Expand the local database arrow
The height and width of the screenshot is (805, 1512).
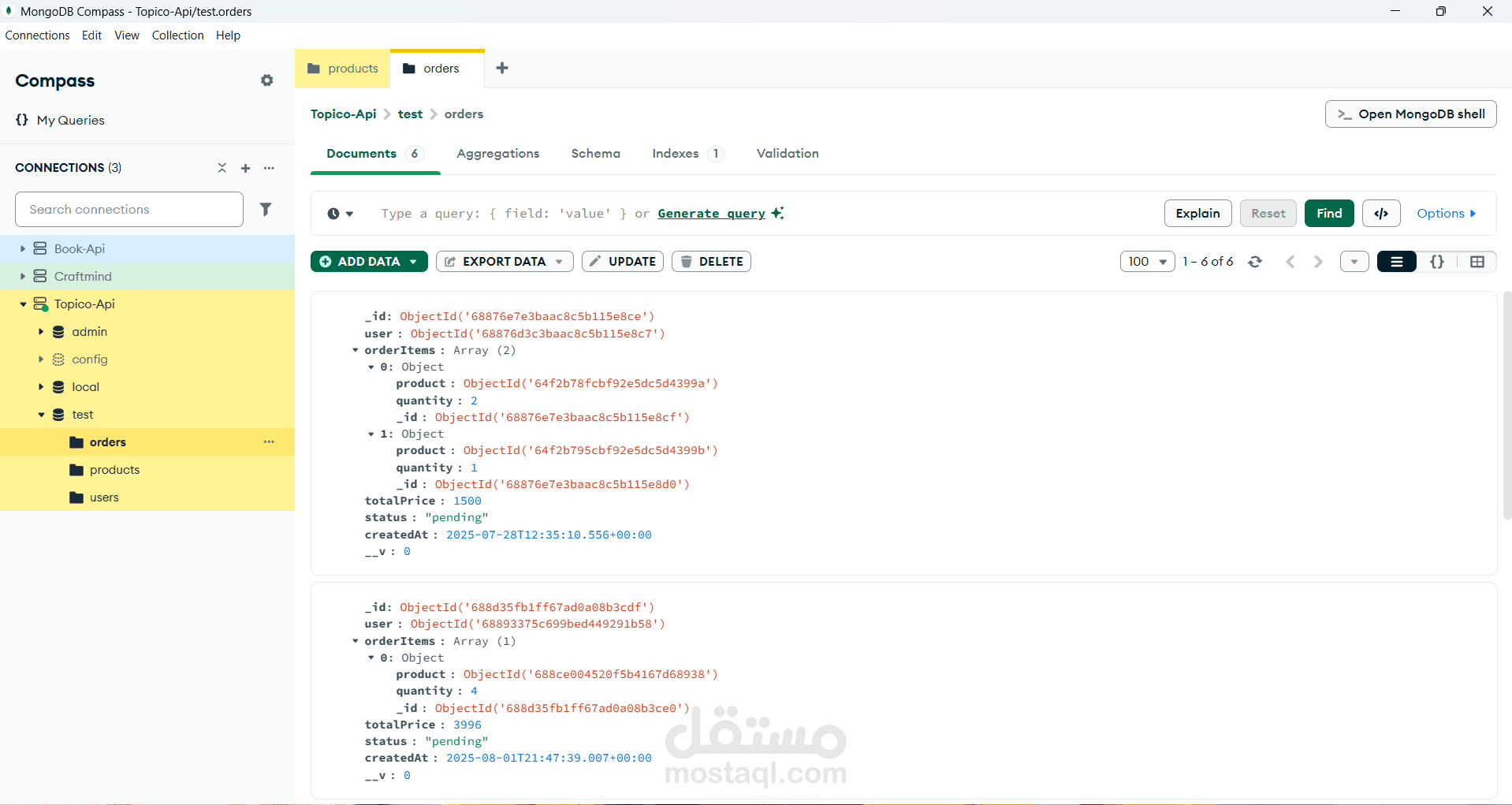(41, 387)
